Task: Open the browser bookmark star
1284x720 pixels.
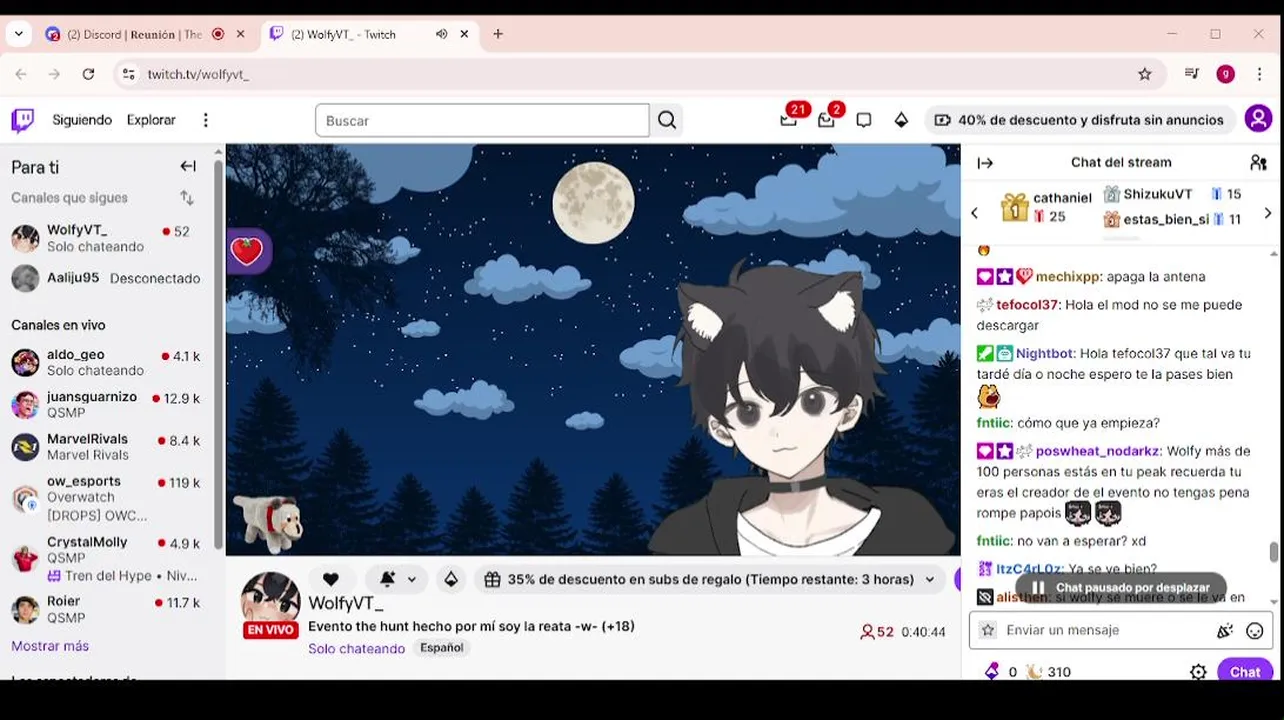Action: 1145,74
